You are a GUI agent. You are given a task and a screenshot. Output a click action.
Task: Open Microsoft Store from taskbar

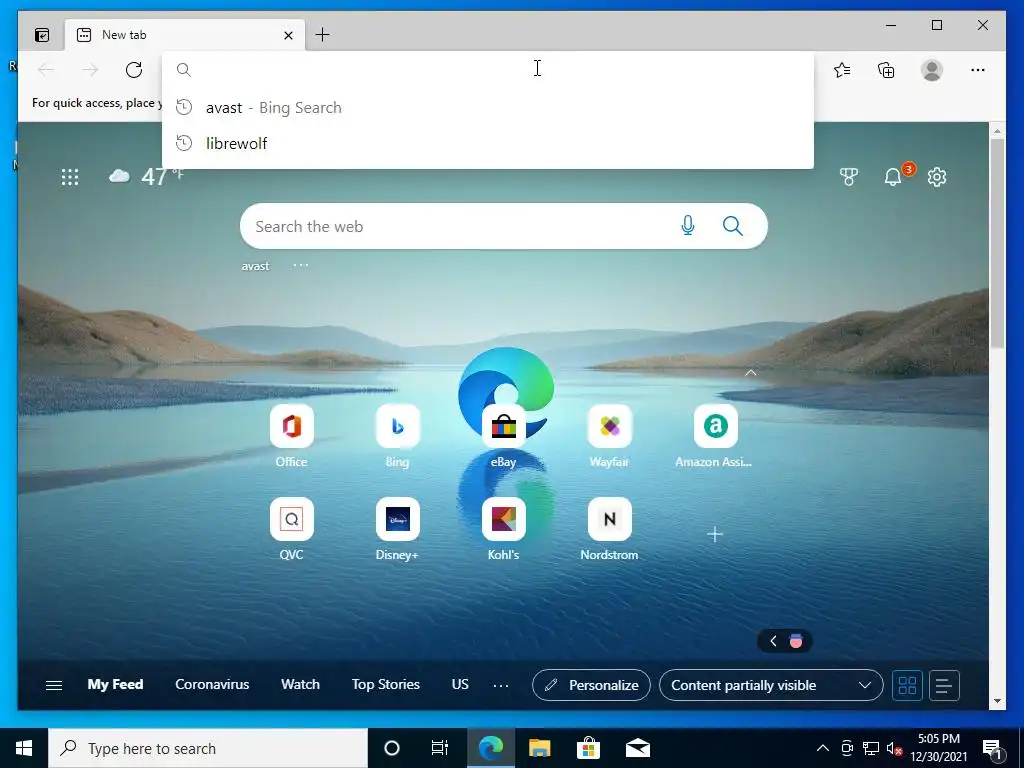[588, 748]
